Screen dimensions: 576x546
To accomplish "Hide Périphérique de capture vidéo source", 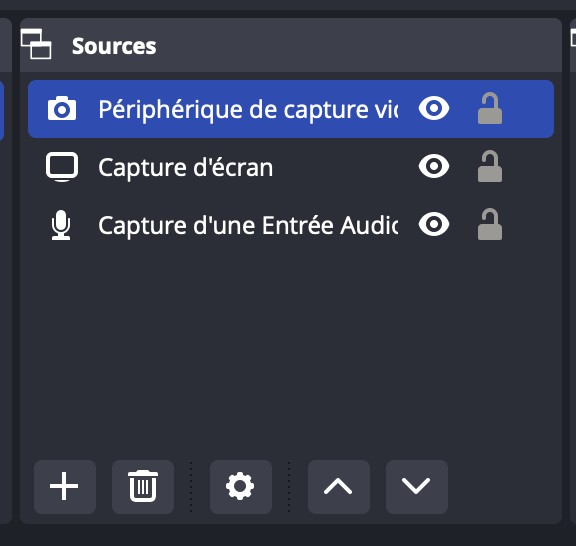I will 434,108.
